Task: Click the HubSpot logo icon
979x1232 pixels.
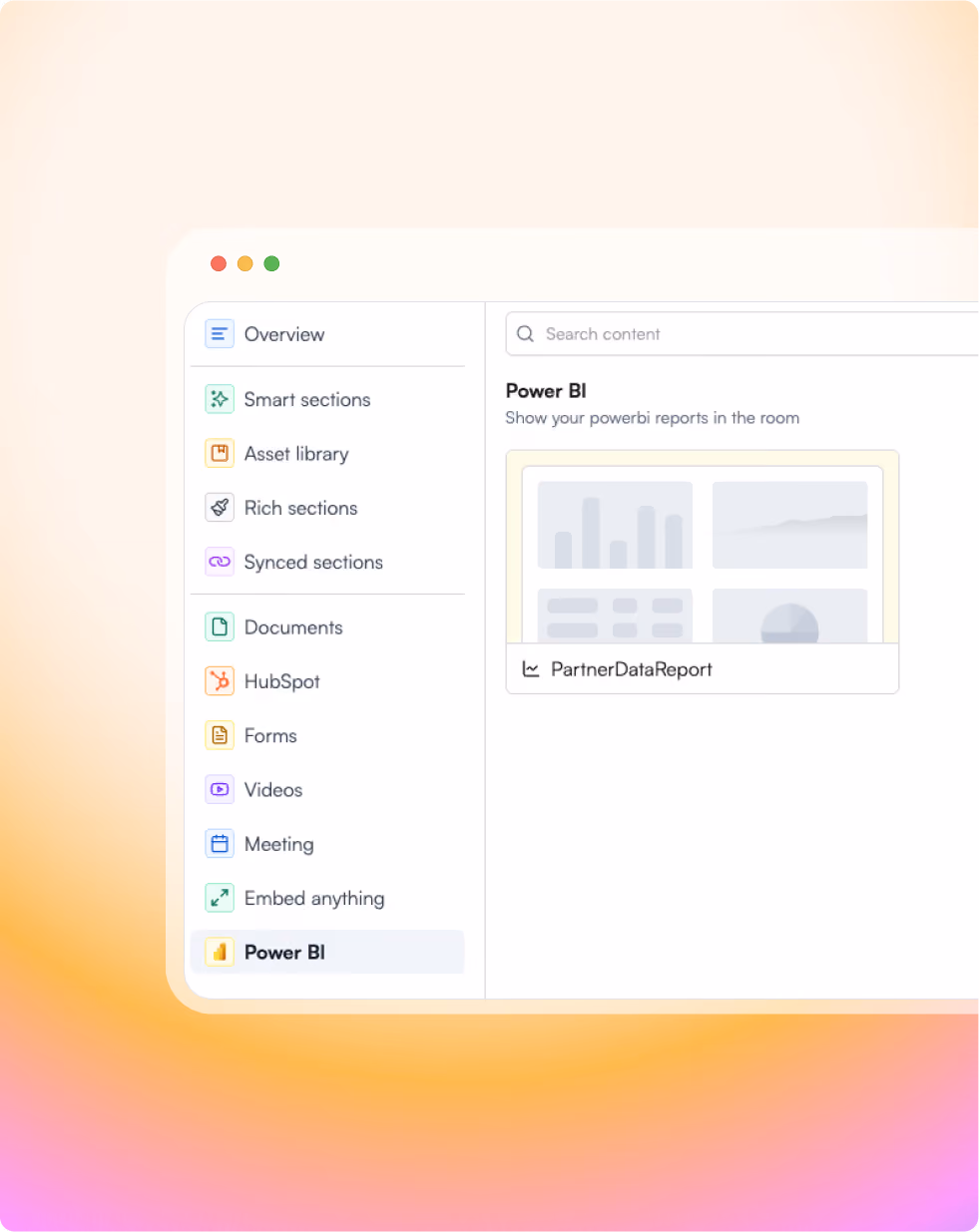Action: pyautogui.click(x=220, y=681)
